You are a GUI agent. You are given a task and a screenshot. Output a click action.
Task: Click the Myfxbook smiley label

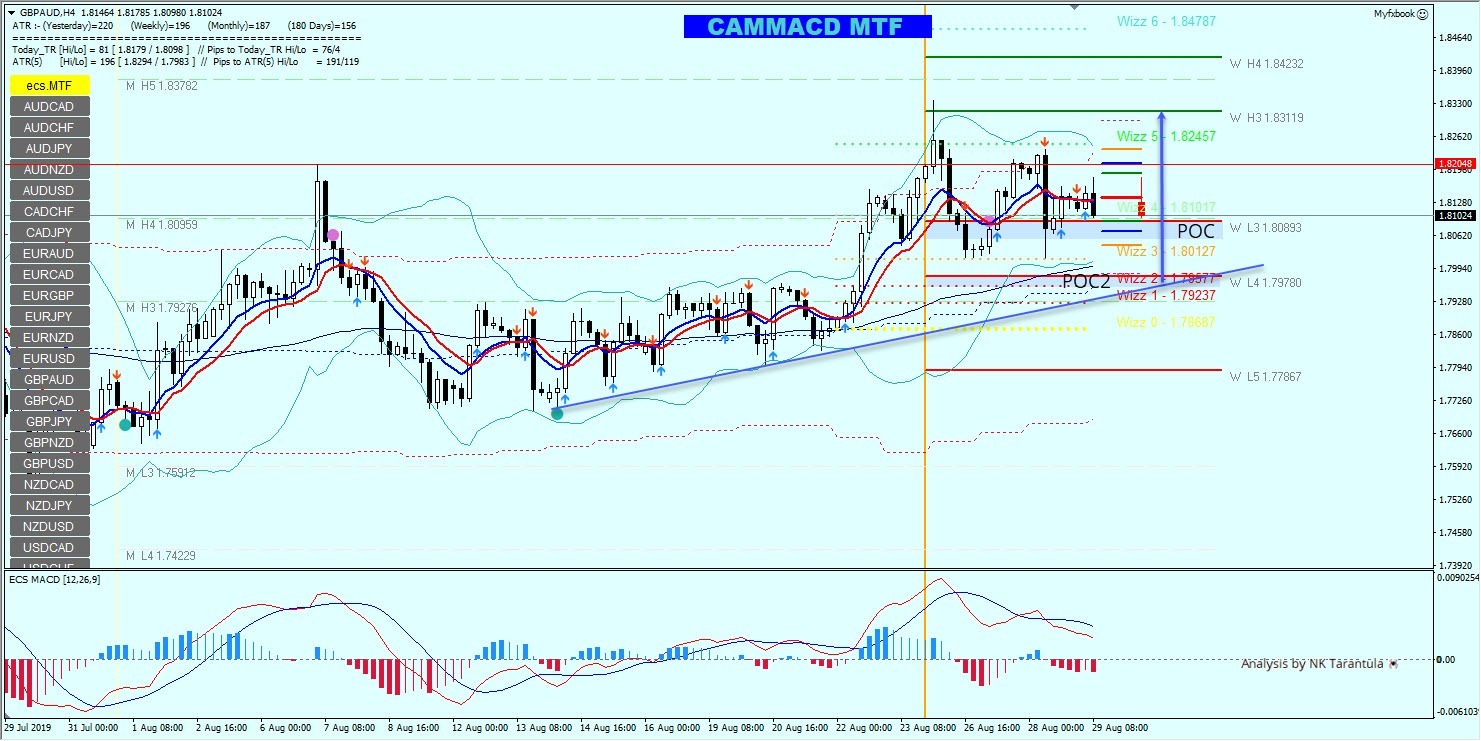(1401, 14)
